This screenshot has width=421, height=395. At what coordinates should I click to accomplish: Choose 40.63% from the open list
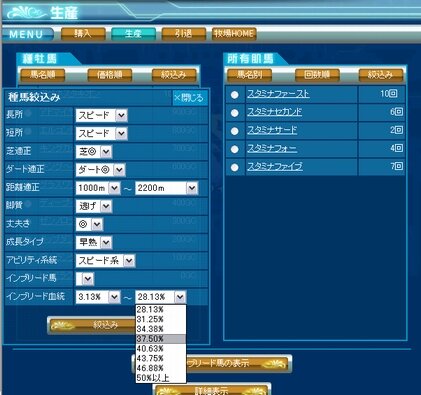pos(161,349)
